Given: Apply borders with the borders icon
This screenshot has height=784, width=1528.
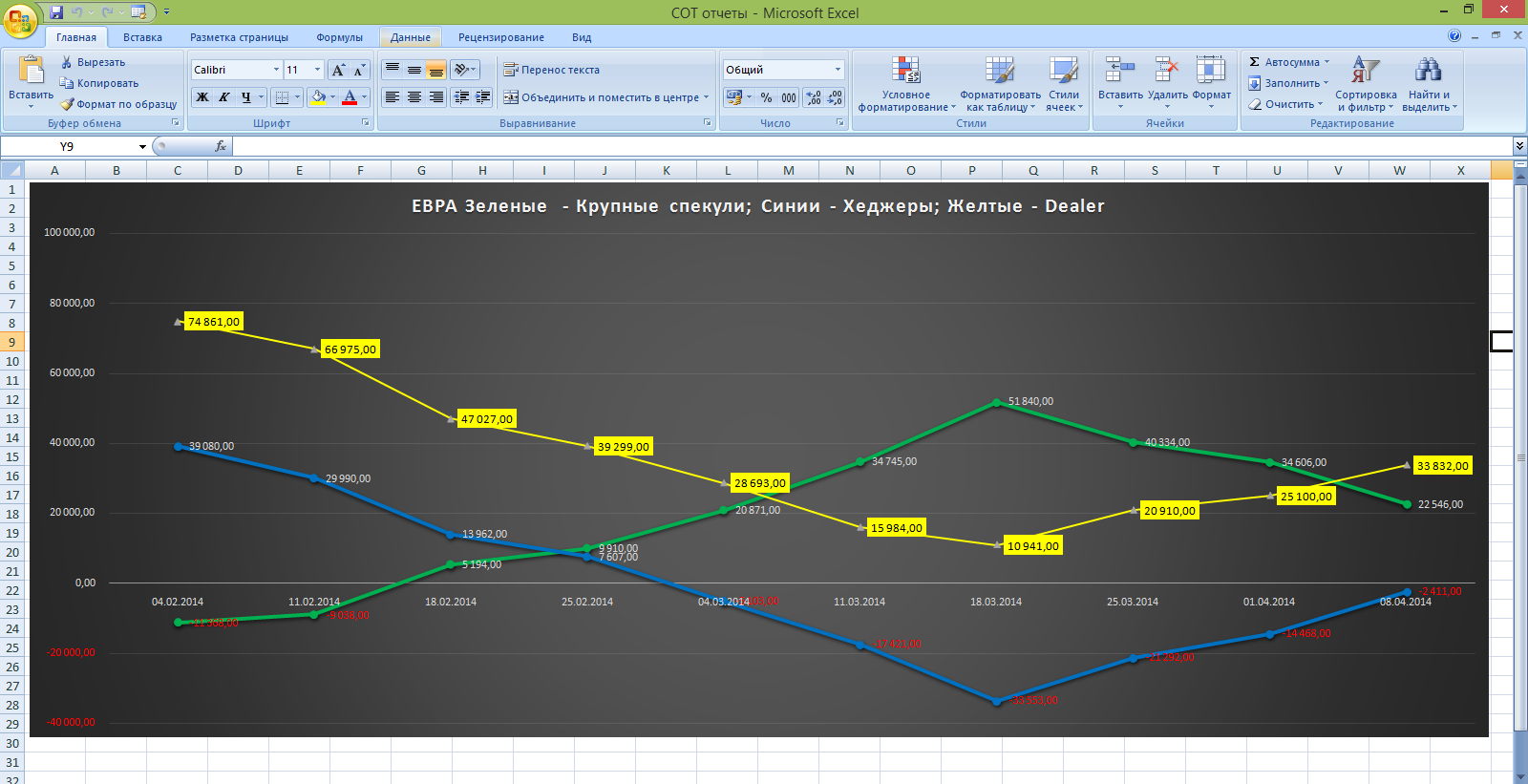Looking at the screenshot, I should coord(282,97).
